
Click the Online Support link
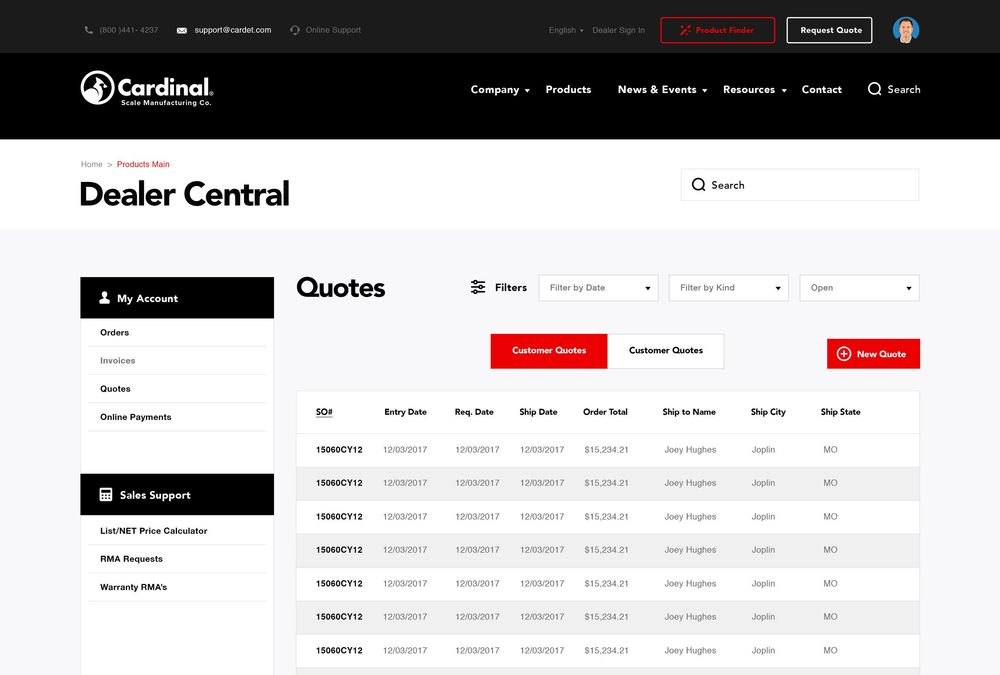(x=333, y=30)
